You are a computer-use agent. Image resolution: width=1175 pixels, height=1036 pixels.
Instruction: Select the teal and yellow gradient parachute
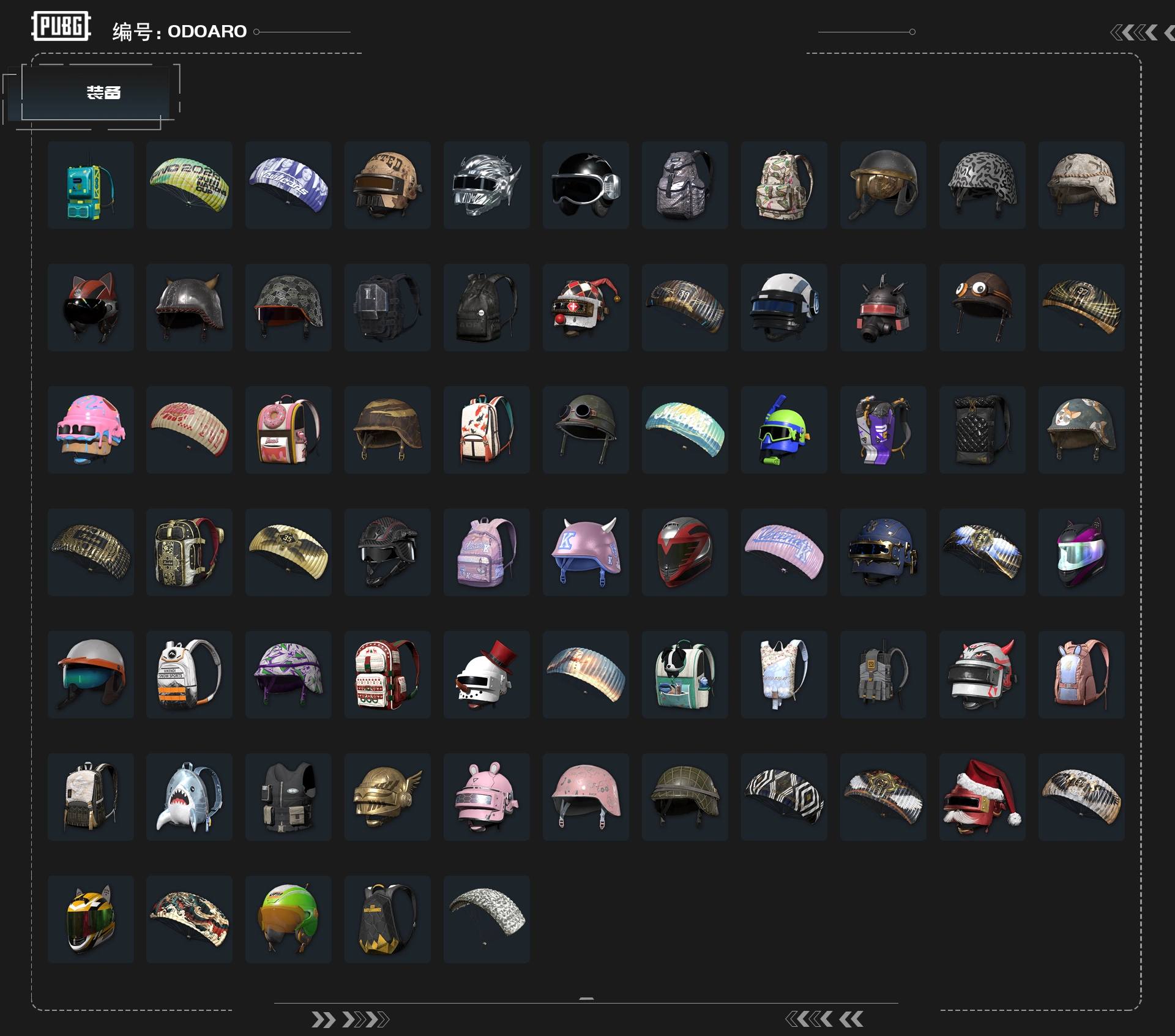[685, 430]
